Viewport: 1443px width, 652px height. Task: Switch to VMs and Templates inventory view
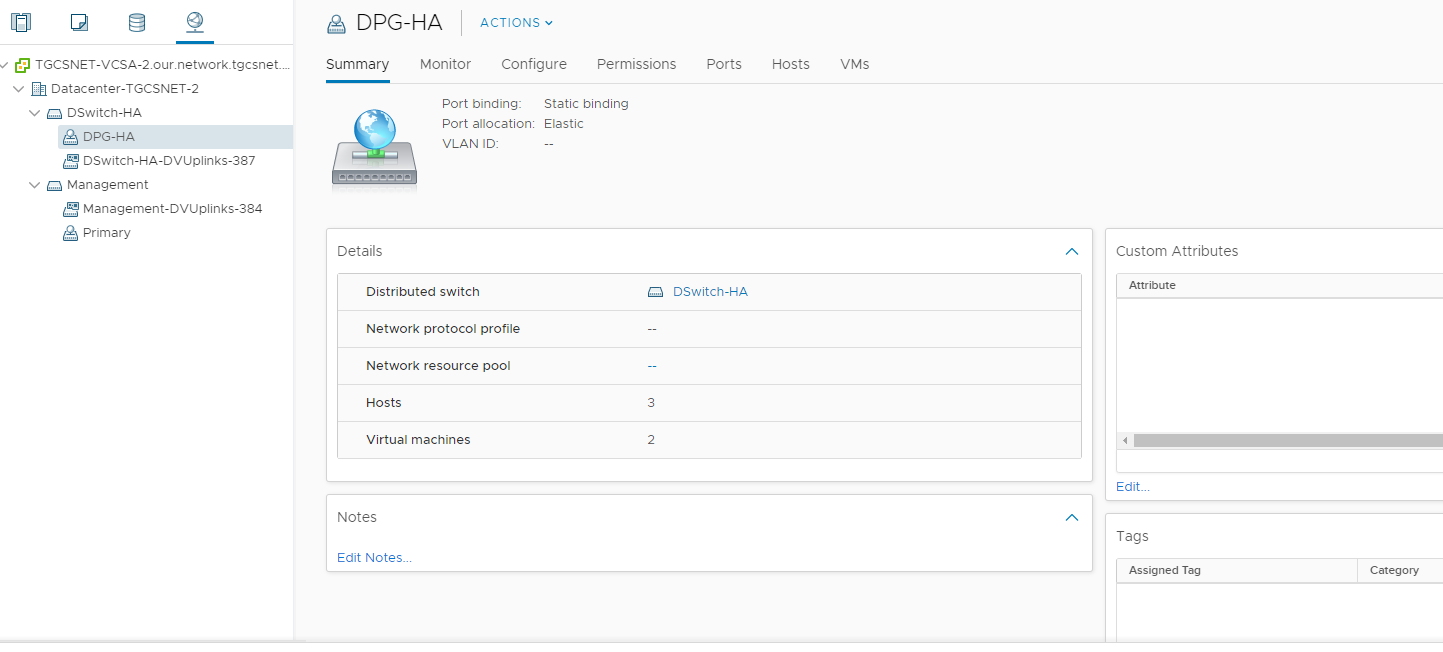tap(80, 22)
